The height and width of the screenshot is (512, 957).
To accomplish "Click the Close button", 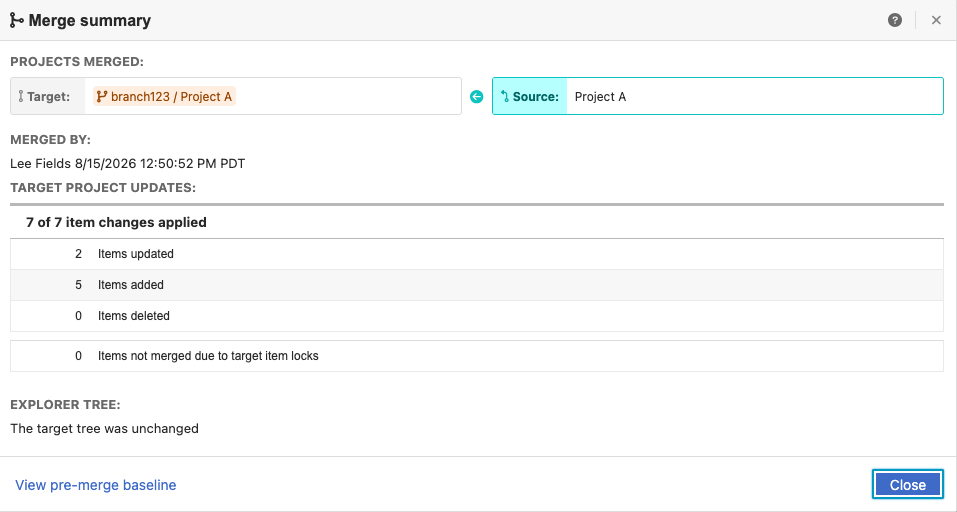I will (x=908, y=485).
